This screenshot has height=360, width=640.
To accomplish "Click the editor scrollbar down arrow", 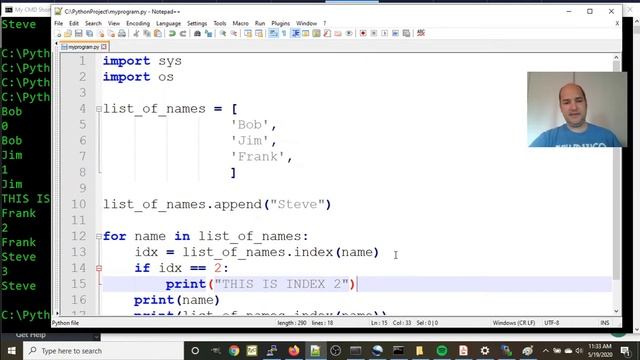I will point(616,311).
